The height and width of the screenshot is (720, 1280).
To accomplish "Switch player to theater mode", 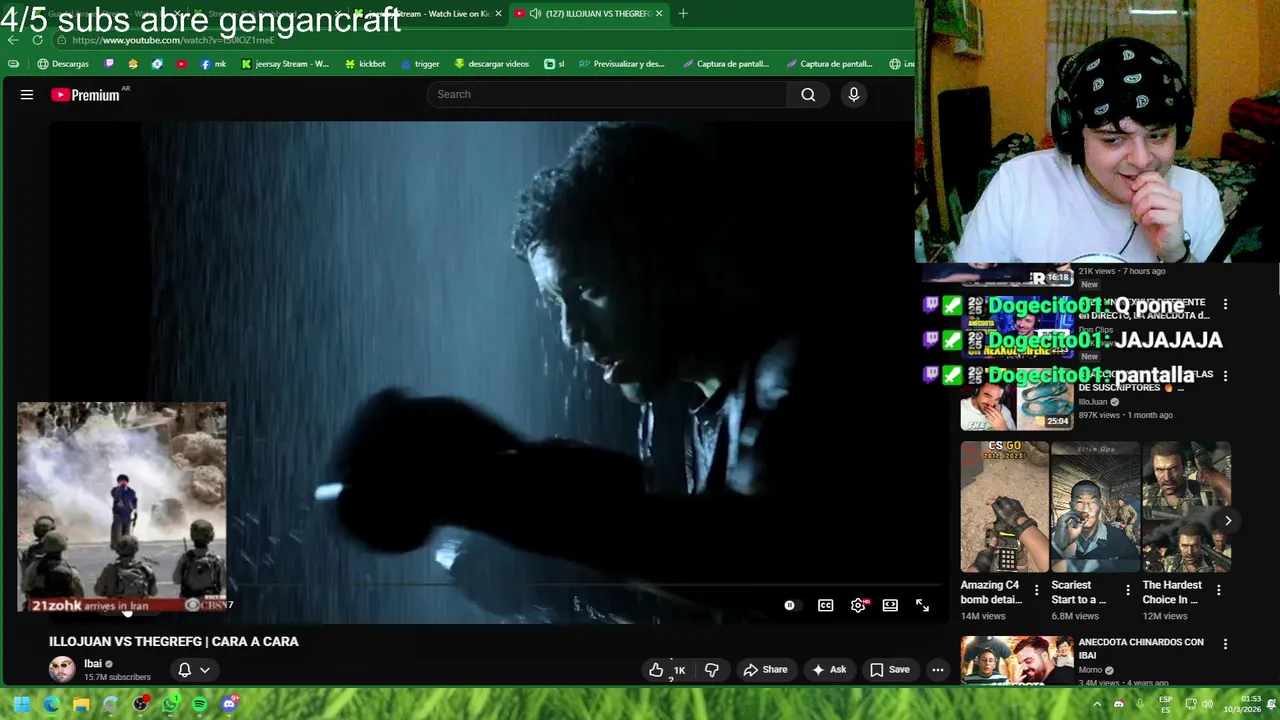I will tap(890, 605).
